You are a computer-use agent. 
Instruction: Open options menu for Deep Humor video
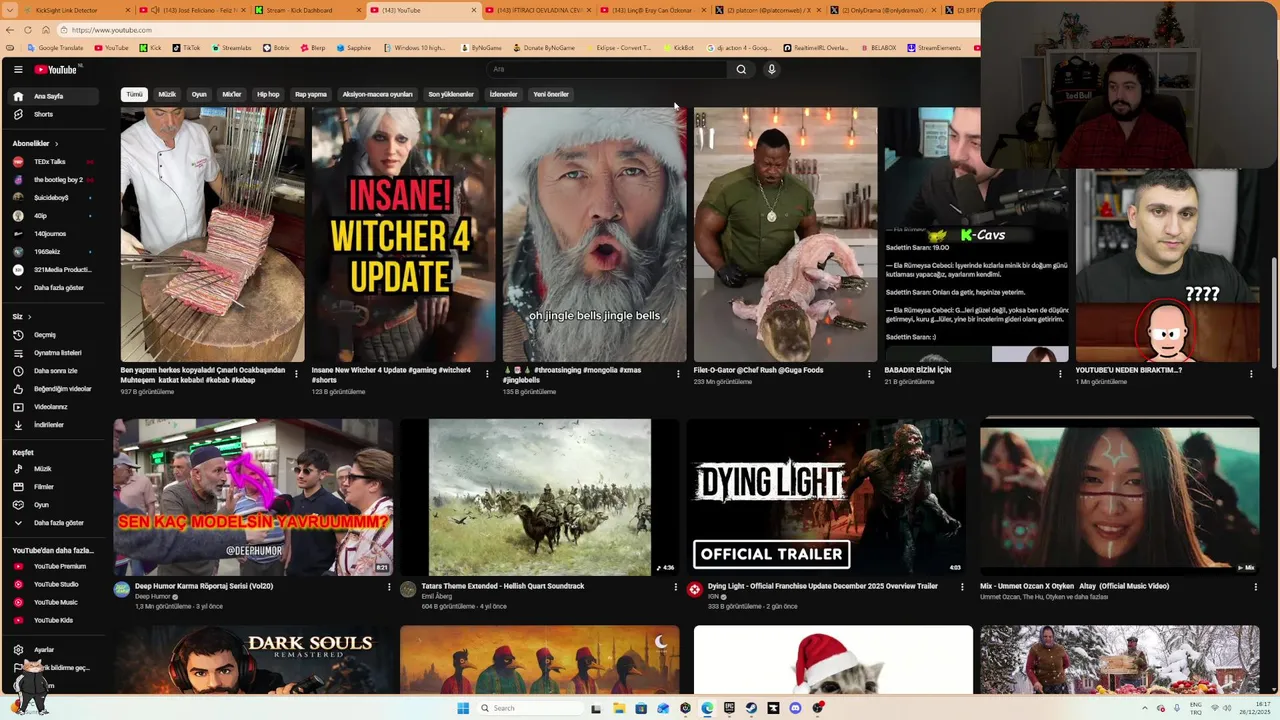pyautogui.click(x=389, y=587)
